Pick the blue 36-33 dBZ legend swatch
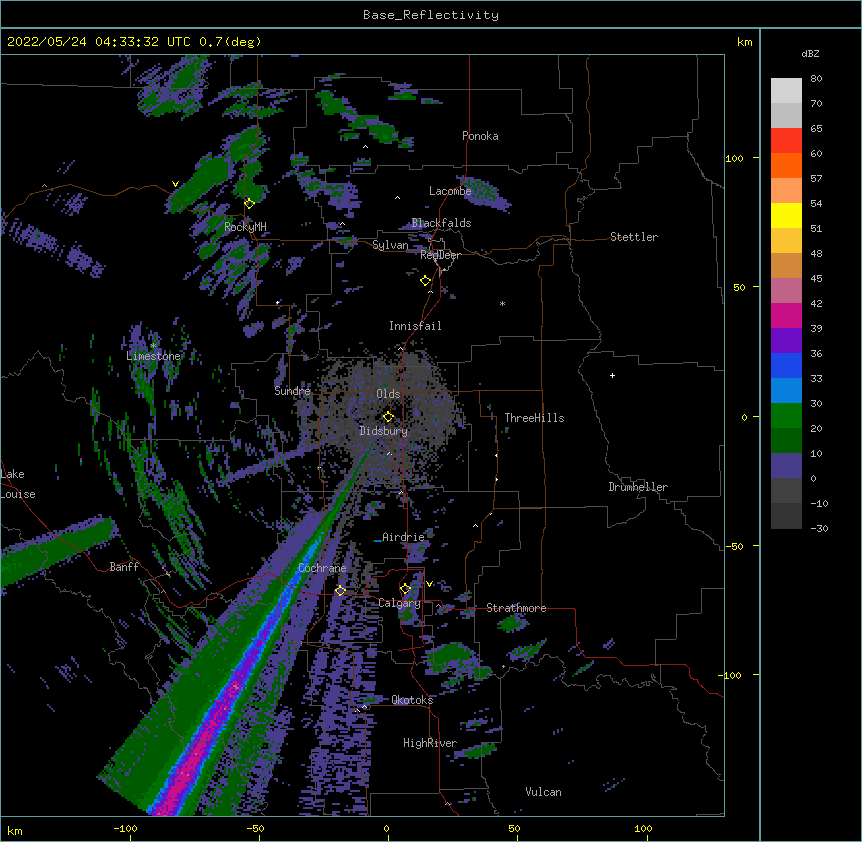This screenshot has height=842, width=862. click(x=786, y=365)
